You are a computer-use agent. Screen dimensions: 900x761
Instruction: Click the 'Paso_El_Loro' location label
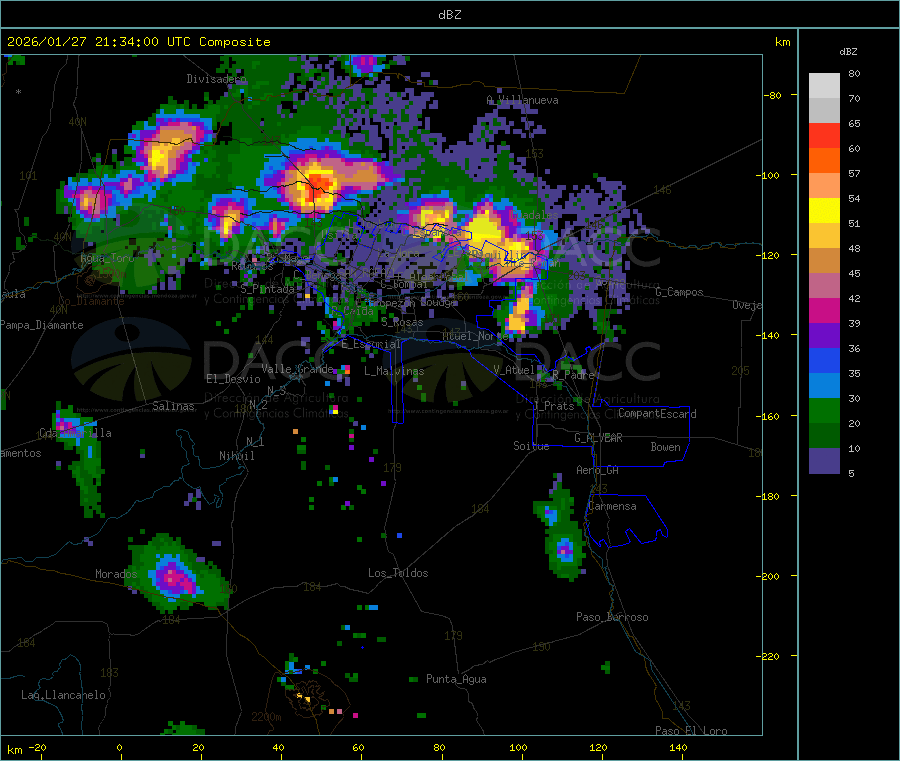692,731
